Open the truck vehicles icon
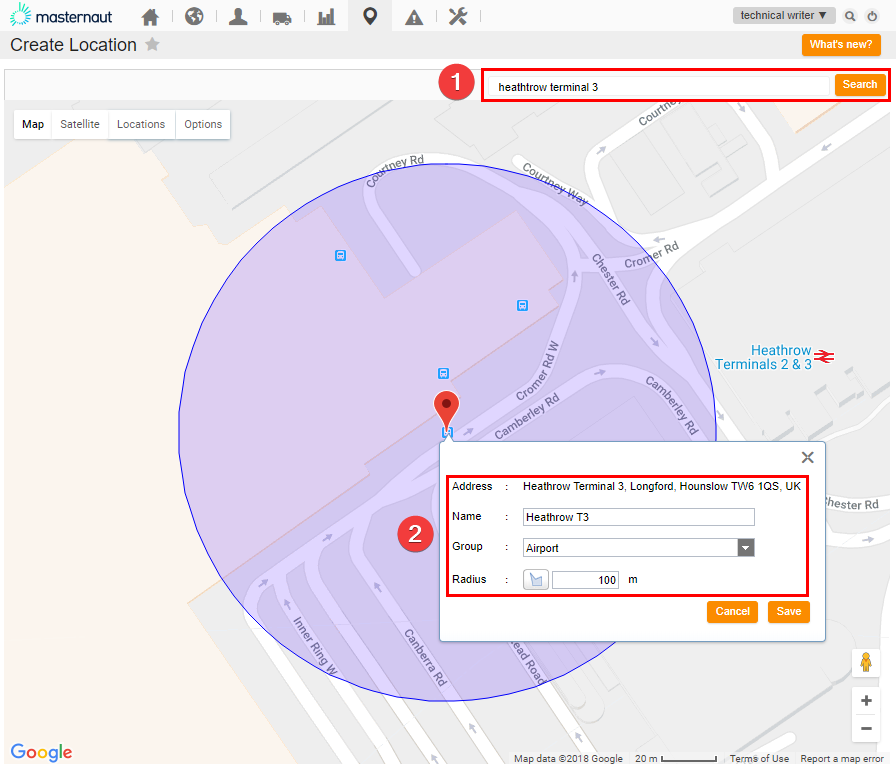 [x=282, y=18]
